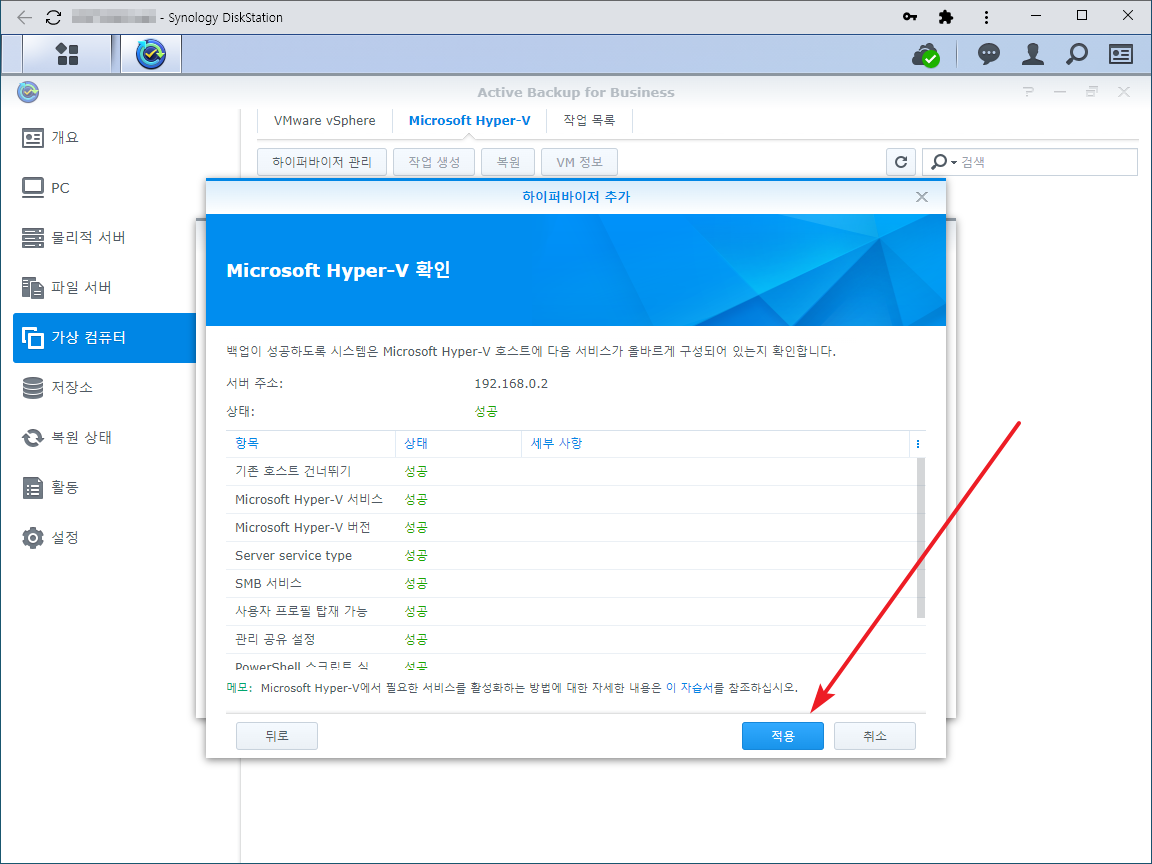The height and width of the screenshot is (864, 1152).
Task: Open the search filter magnifier dropdown
Action: [x=943, y=162]
